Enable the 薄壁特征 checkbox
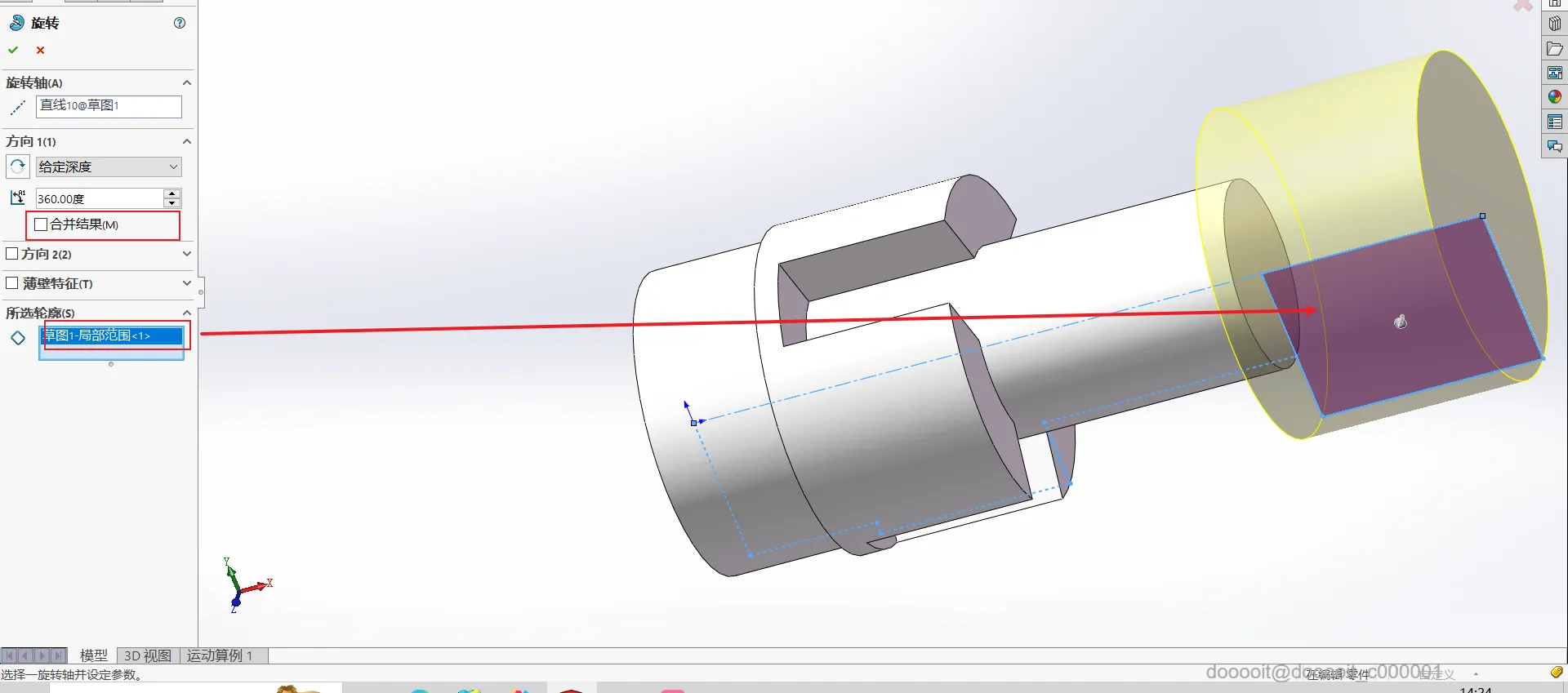1568x693 pixels. [12, 283]
